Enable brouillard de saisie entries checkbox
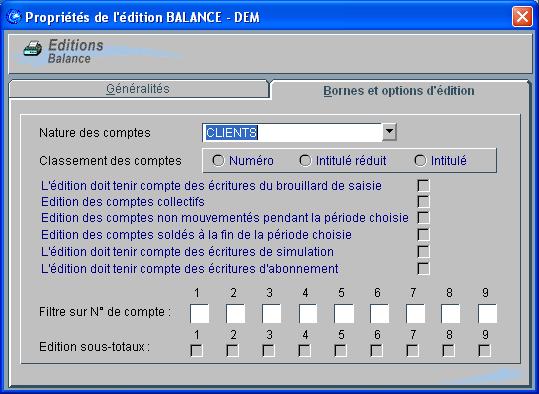Image resolution: width=539 pixels, height=394 pixels. point(423,185)
